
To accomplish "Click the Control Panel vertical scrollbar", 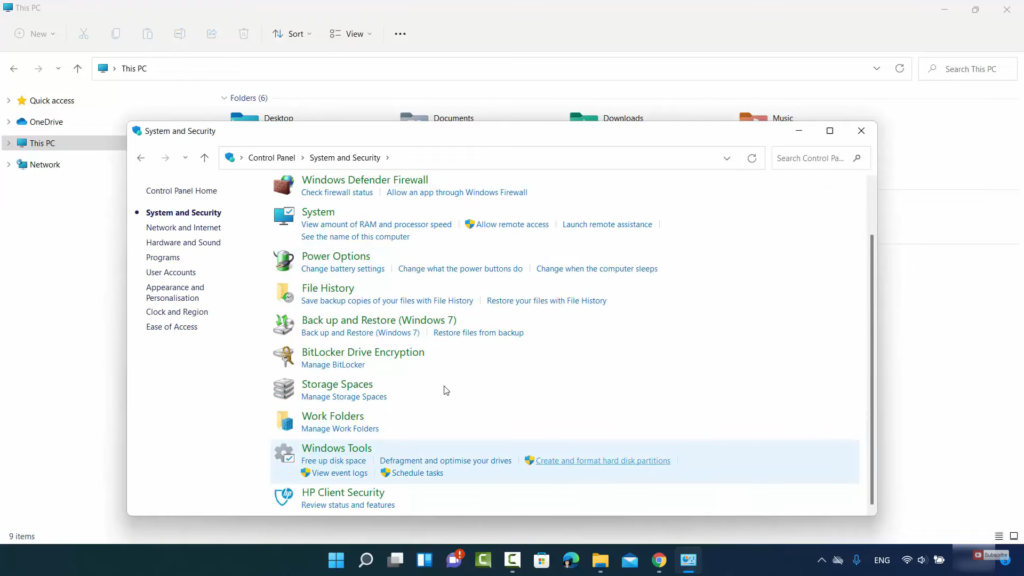I will [871, 370].
